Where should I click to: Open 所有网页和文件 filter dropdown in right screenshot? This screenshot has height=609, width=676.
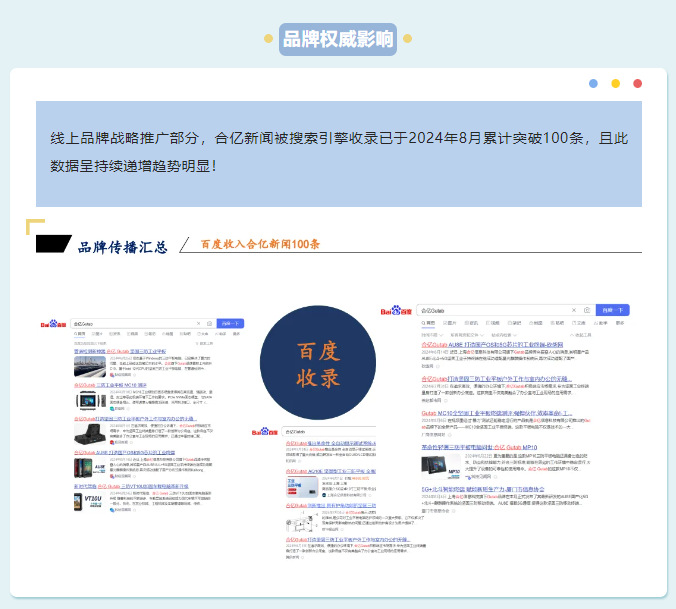467,335
